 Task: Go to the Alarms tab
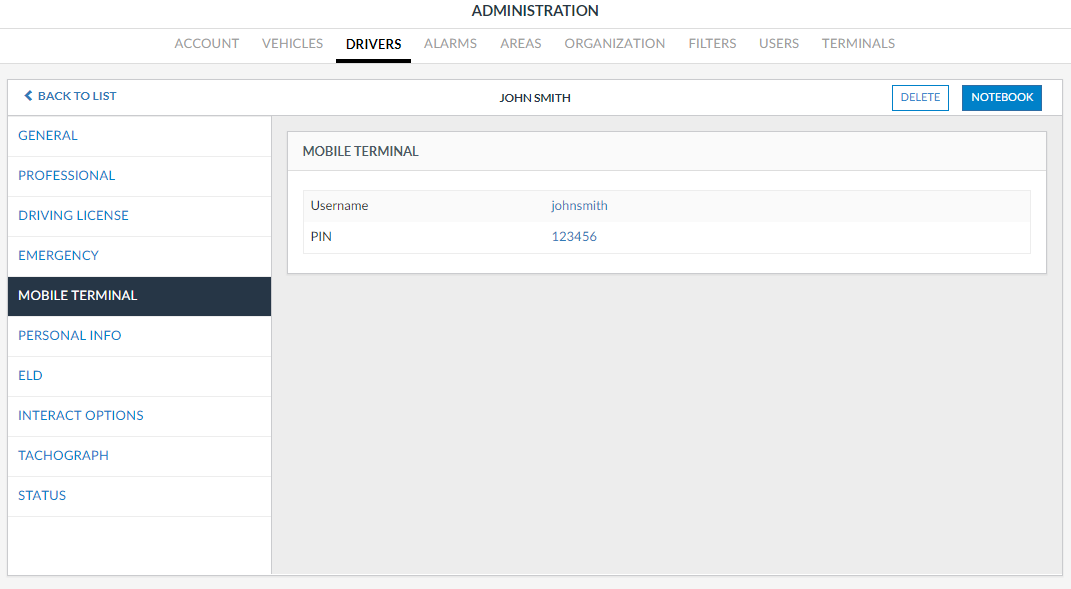click(450, 44)
